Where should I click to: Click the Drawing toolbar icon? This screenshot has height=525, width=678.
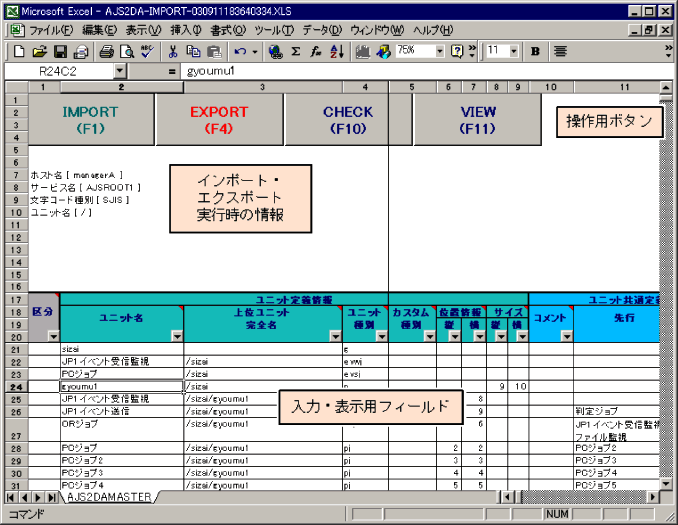[x=383, y=51]
